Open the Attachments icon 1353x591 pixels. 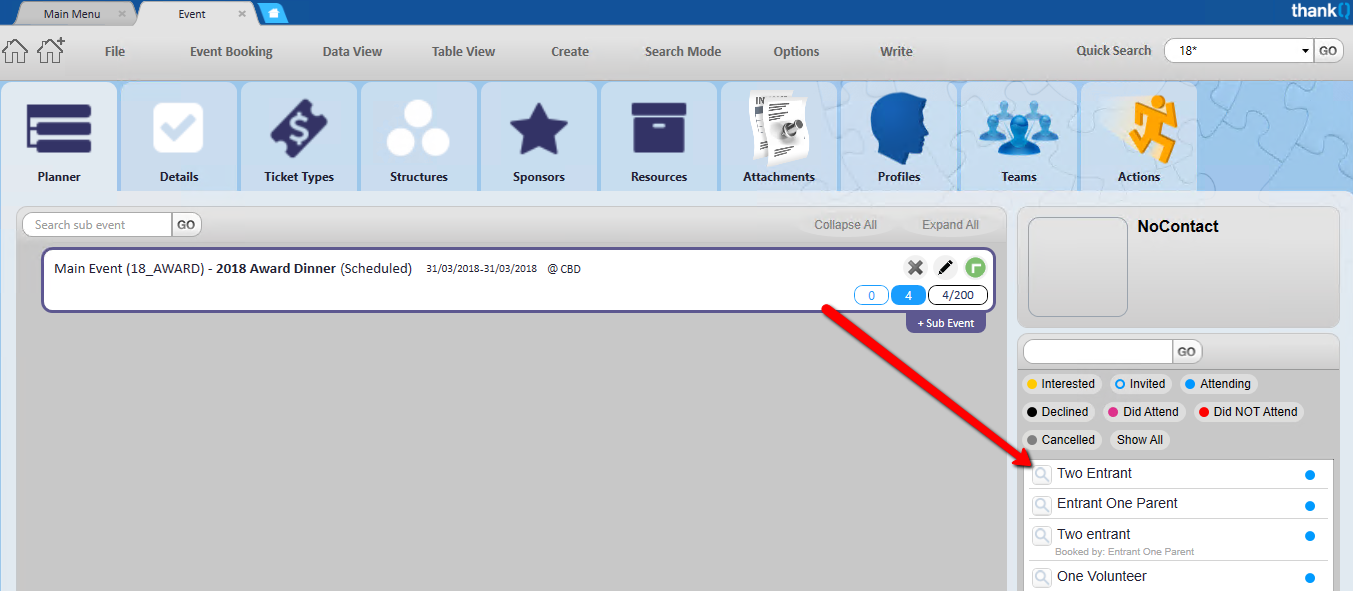pyautogui.click(x=778, y=129)
